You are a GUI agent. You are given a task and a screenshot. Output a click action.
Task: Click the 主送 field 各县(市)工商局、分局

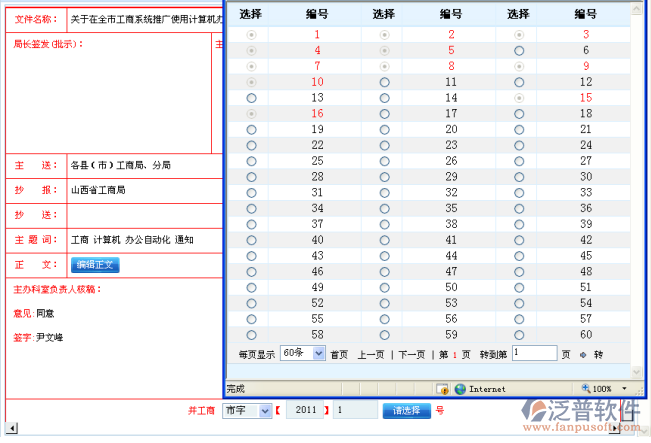click(146, 166)
